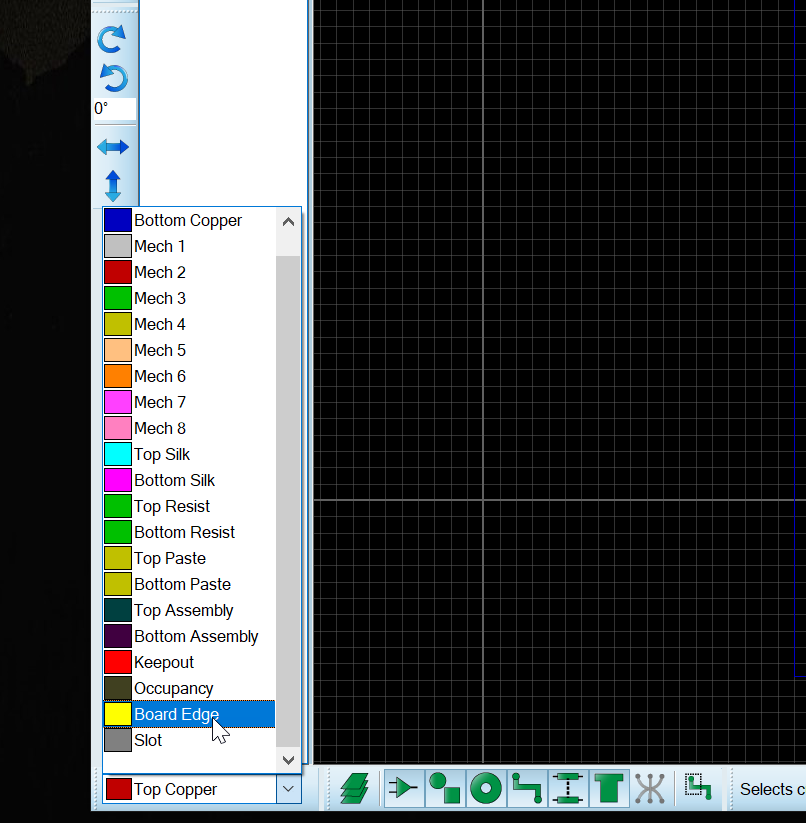Viewport: 806px width, 823px height.
Task: Click the grey ratsnest filter icon
Action: point(650,789)
